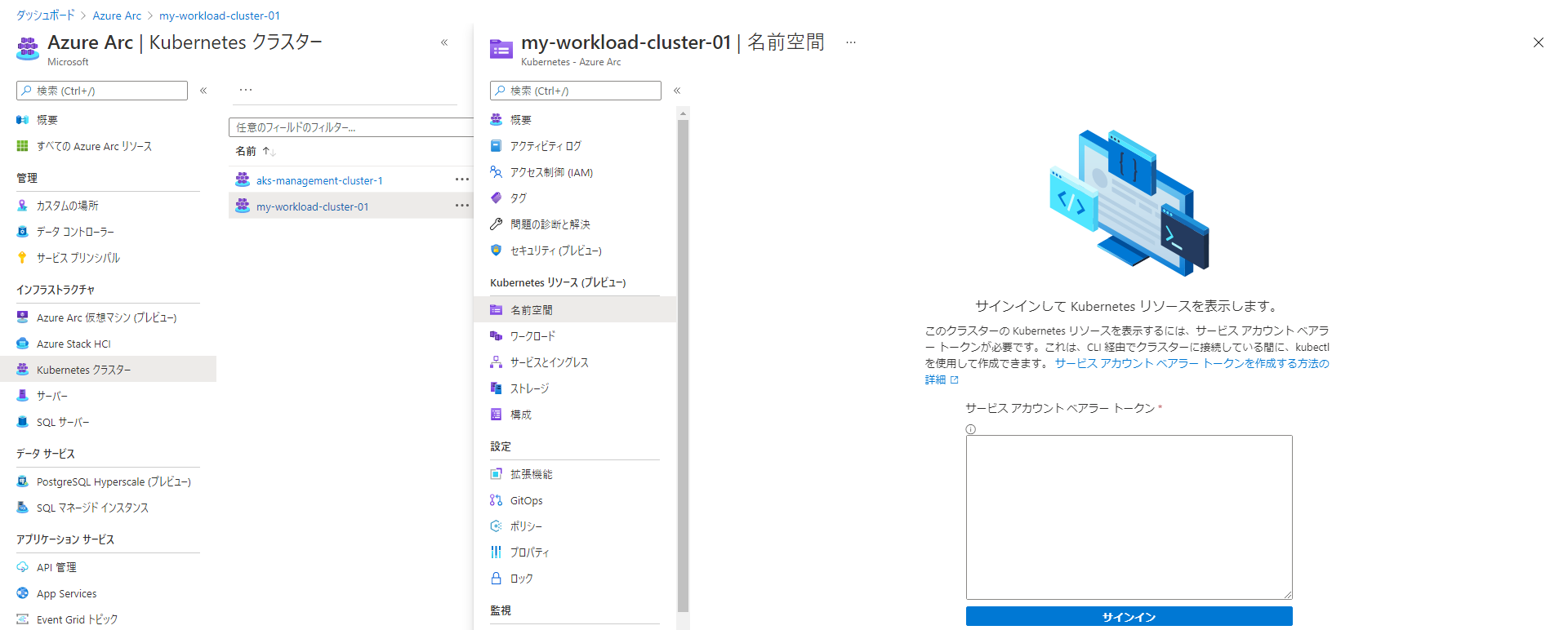Open データ コントローラー icon

point(23,232)
